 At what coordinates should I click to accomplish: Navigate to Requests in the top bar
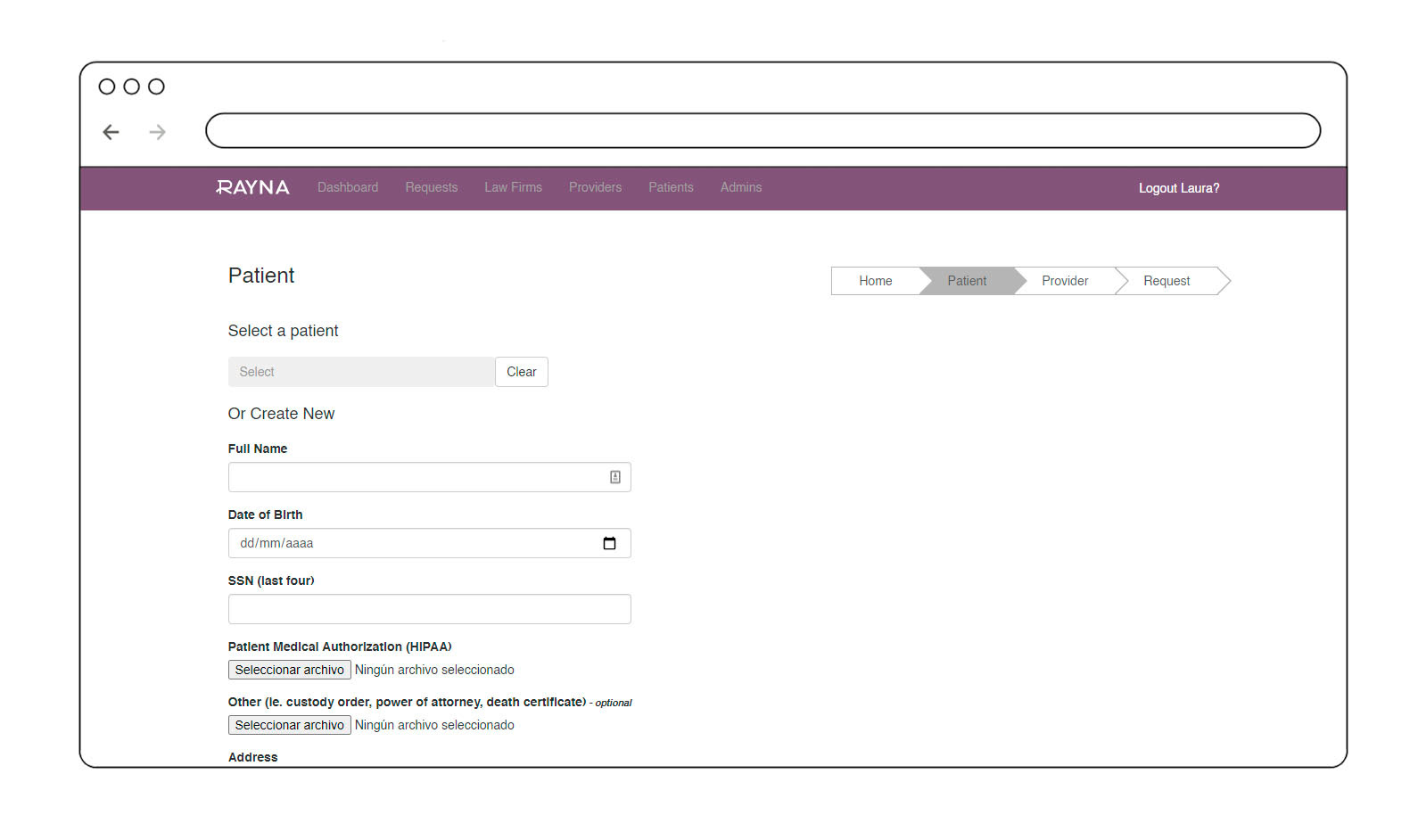coord(432,187)
